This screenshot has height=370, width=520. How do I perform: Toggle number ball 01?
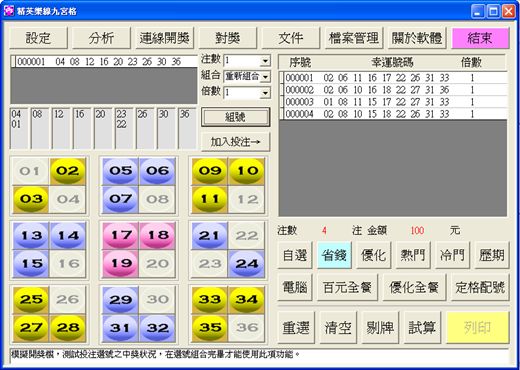[x=30, y=171]
